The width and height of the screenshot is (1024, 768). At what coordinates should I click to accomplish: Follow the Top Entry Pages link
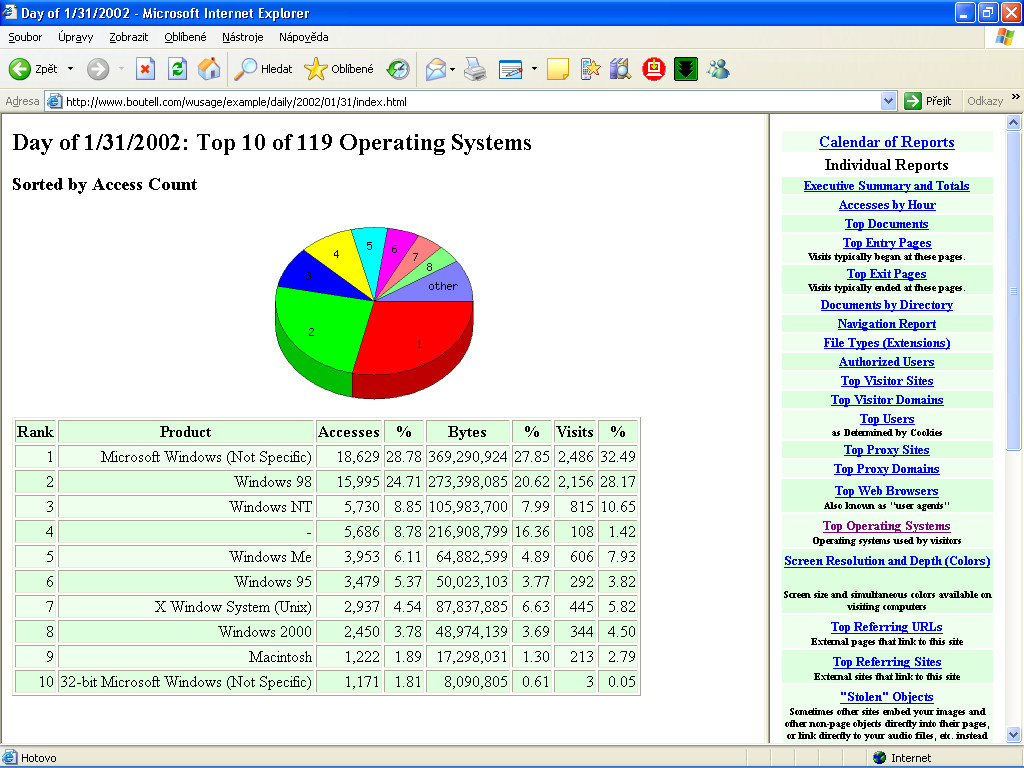(x=887, y=242)
